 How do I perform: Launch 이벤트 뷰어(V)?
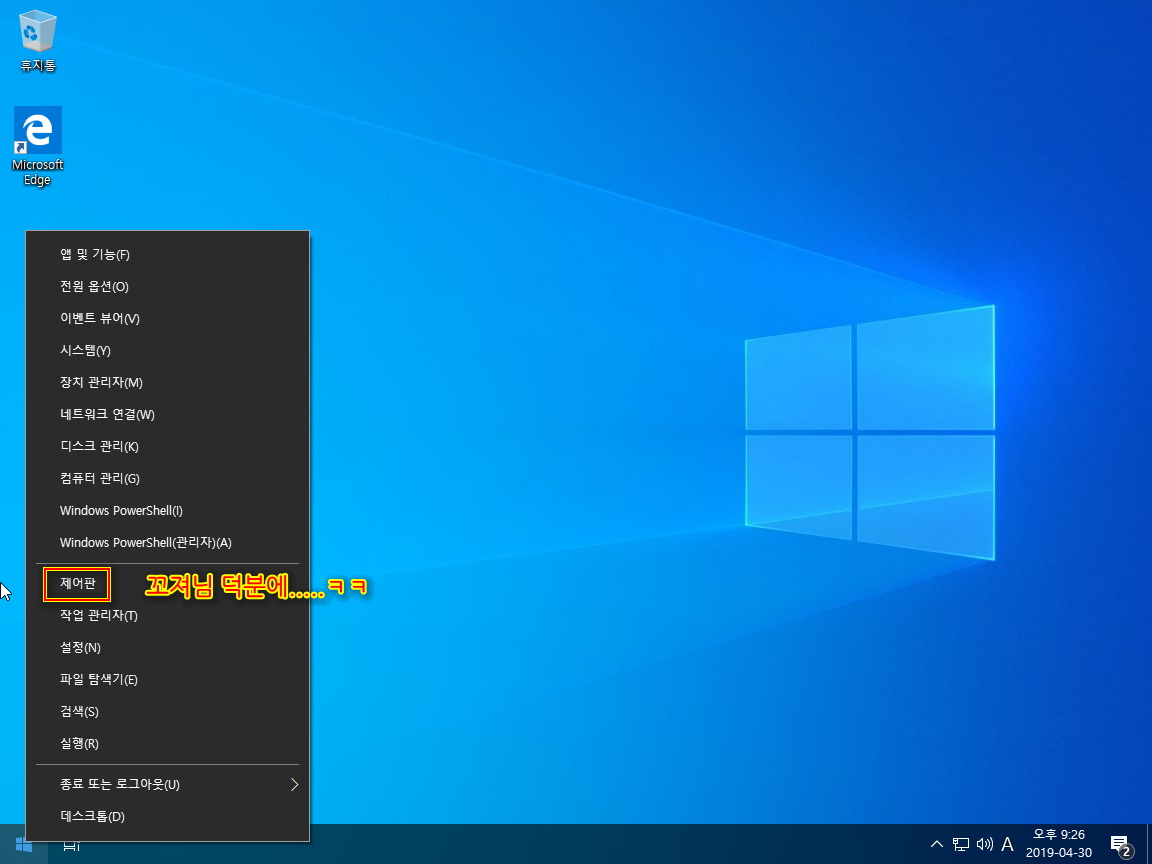tap(168, 318)
